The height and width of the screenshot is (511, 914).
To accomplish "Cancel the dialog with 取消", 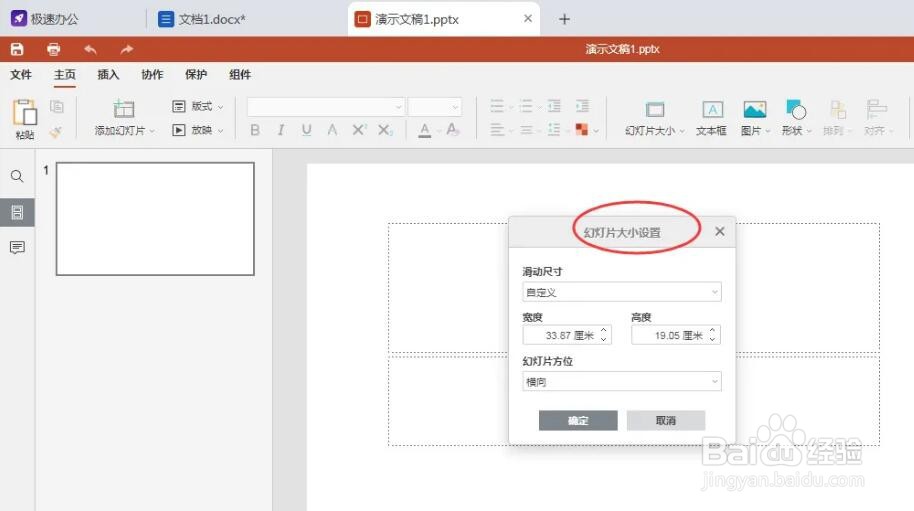I will tap(666, 420).
